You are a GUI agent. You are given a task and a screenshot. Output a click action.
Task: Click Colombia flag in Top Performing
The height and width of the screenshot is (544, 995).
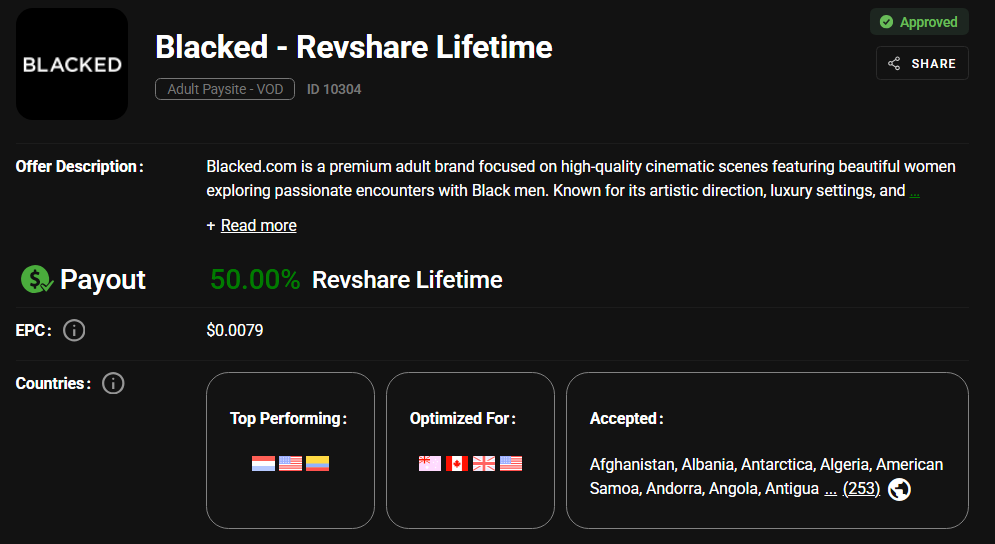(x=317, y=463)
